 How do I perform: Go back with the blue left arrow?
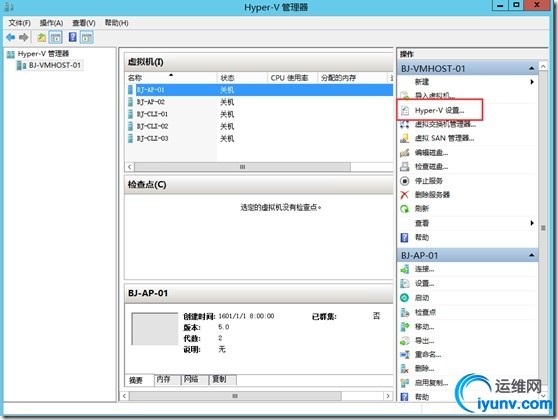pyautogui.click(x=11, y=37)
